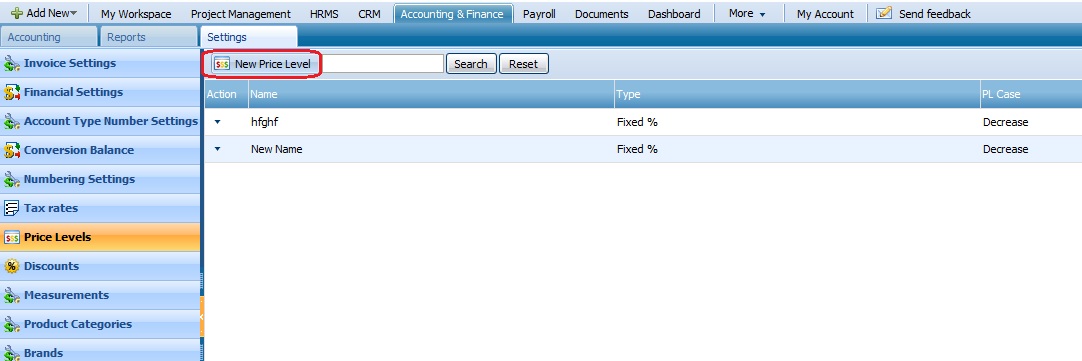
Task: Open action arrow for New Name row
Action: click(x=217, y=148)
